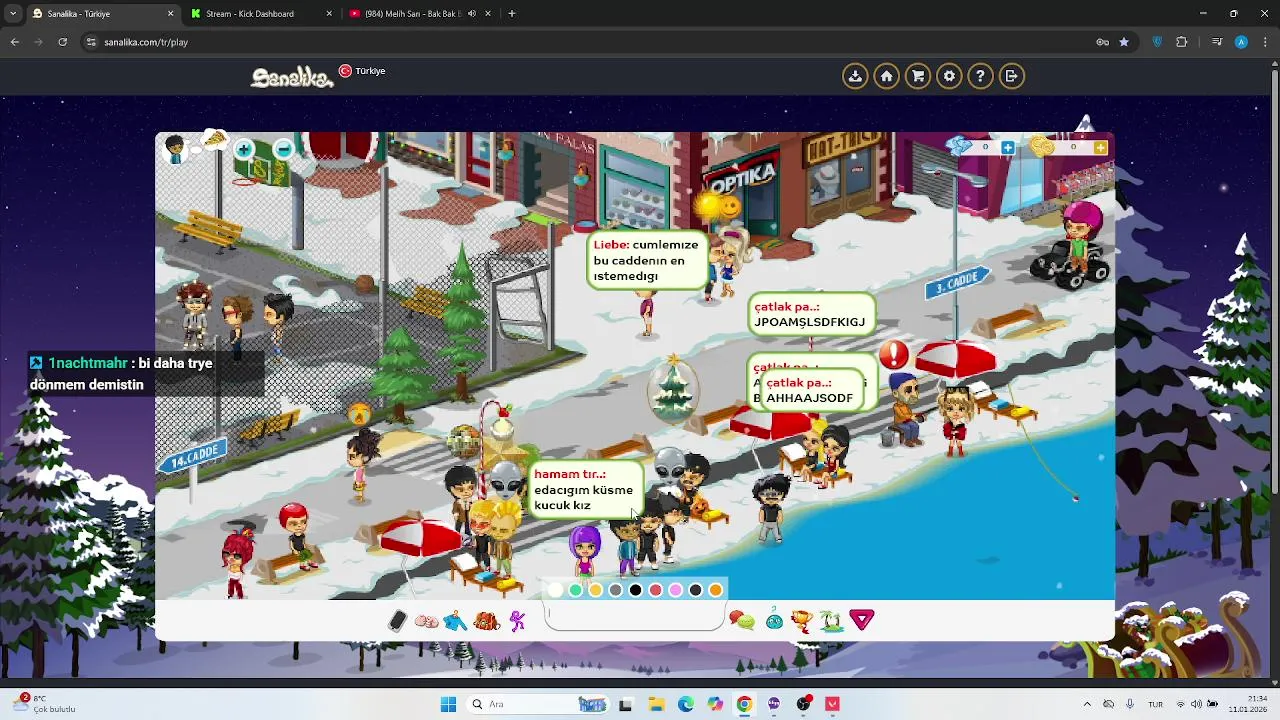Screen dimensions: 1280x720
Task: Open the chat speech bubbles icon
Action: point(742,621)
